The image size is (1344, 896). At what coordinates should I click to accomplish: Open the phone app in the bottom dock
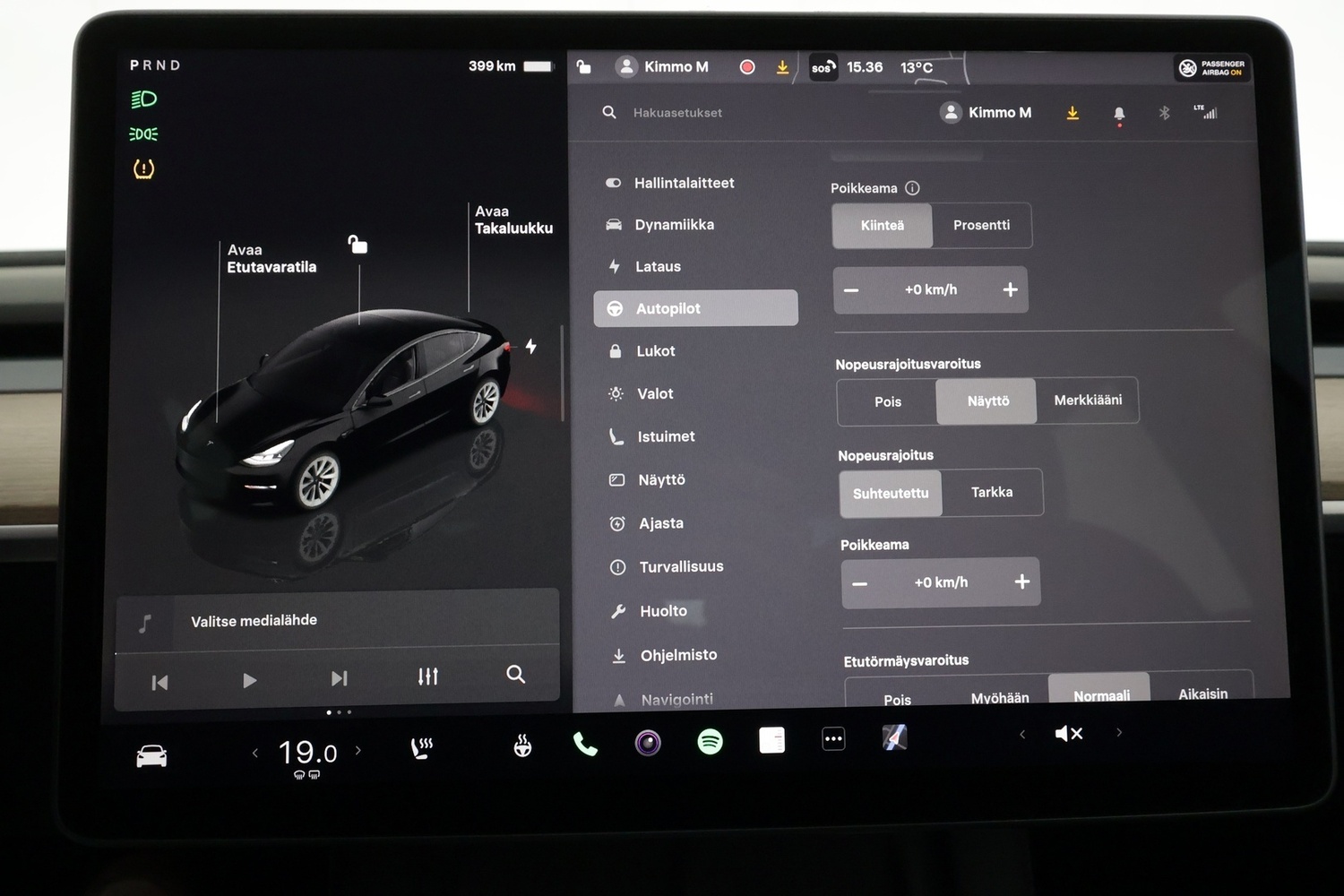click(585, 744)
